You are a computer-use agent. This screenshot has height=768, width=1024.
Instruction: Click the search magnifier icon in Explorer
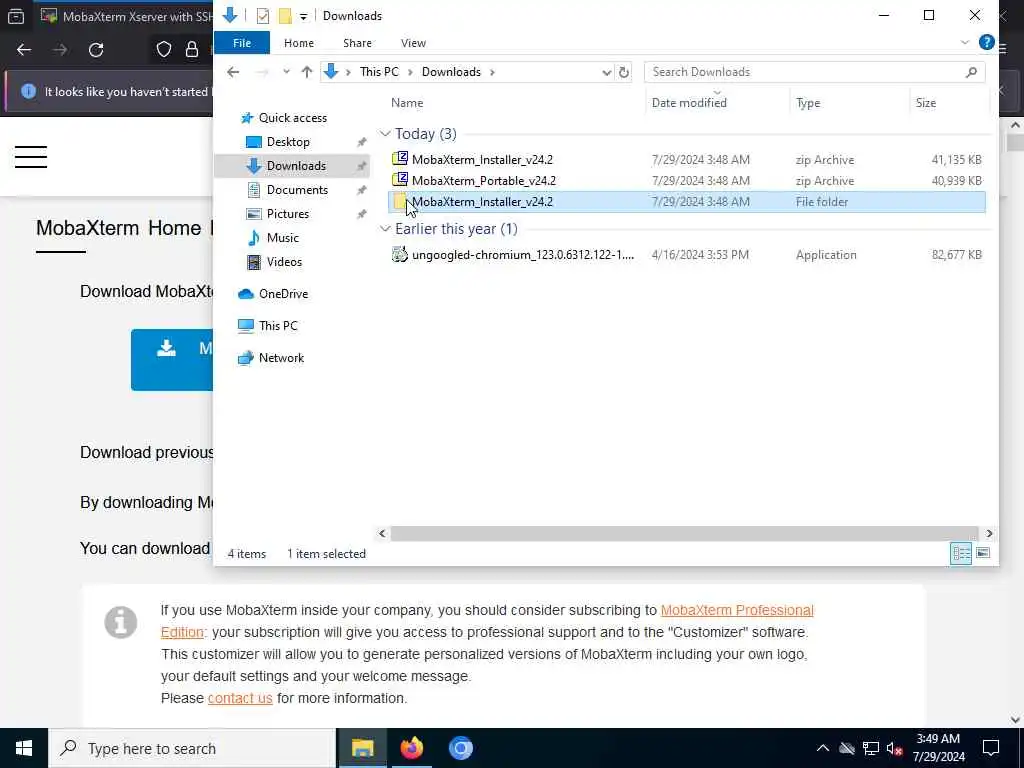[971, 72]
